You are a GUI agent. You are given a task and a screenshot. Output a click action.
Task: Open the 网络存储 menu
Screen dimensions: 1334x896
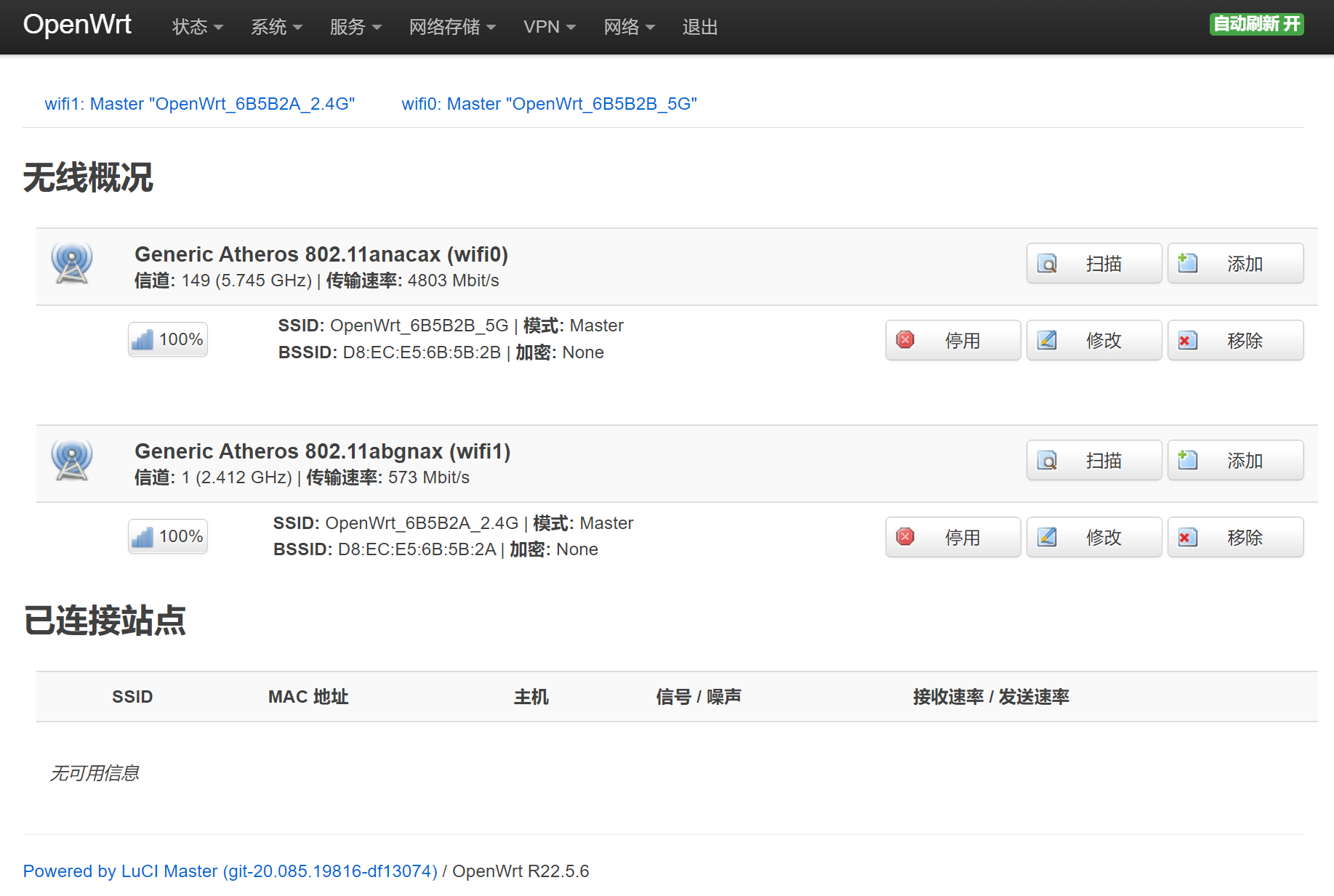pyautogui.click(x=451, y=27)
